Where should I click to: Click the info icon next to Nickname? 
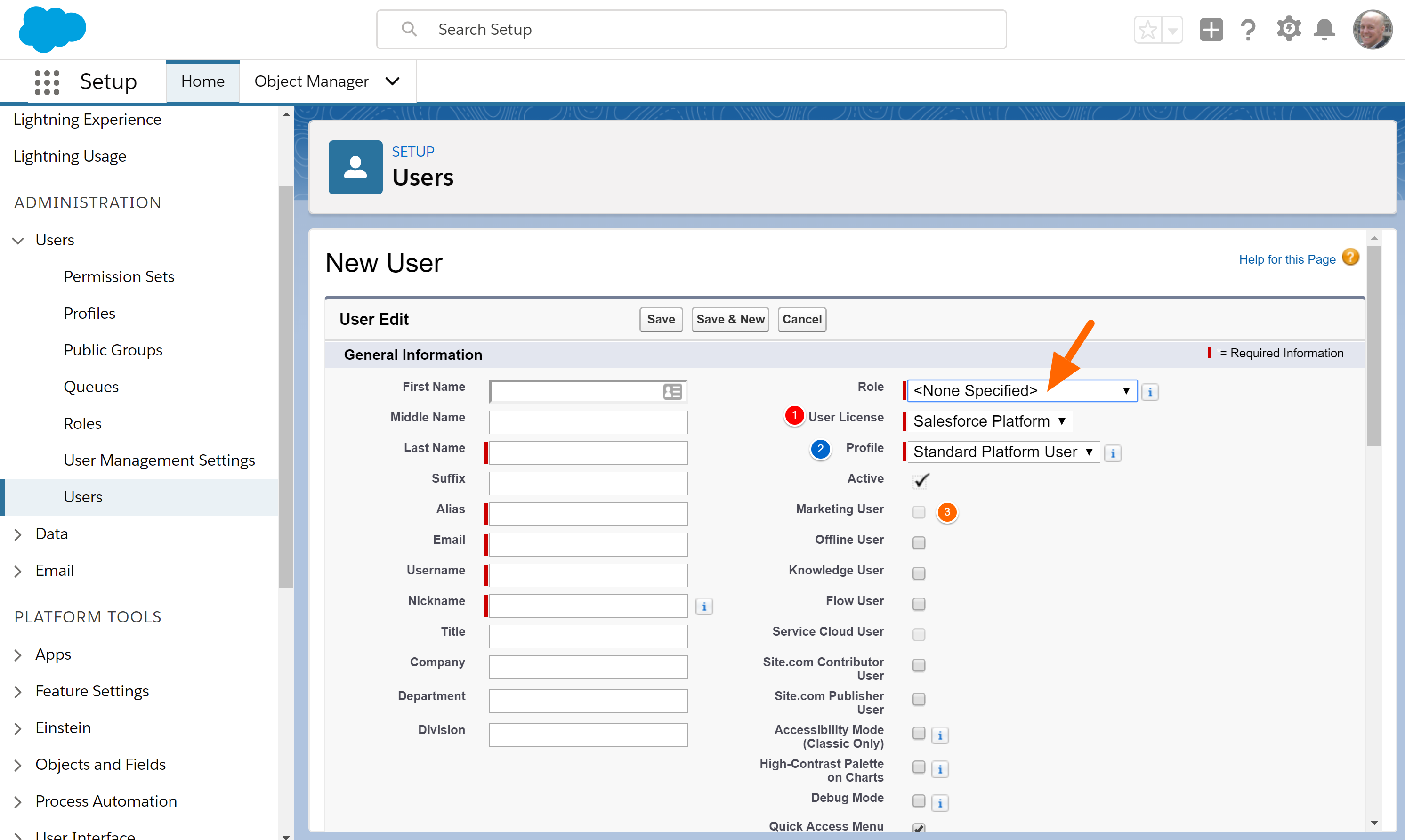point(704,606)
